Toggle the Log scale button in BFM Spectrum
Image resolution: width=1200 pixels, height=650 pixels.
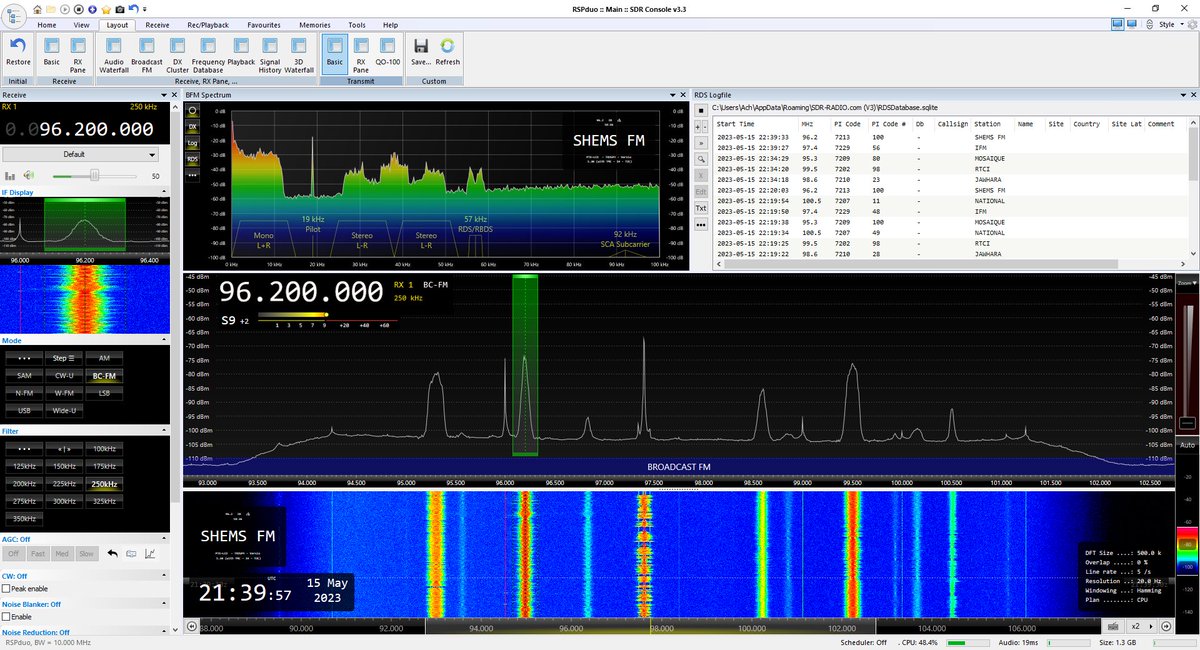click(x=192, y=142)
